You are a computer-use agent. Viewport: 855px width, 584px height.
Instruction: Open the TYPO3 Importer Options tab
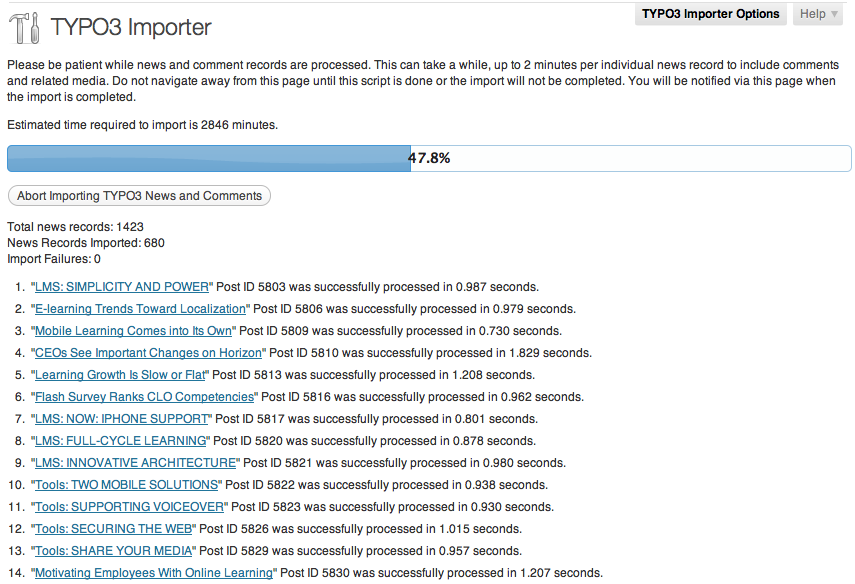710,14
